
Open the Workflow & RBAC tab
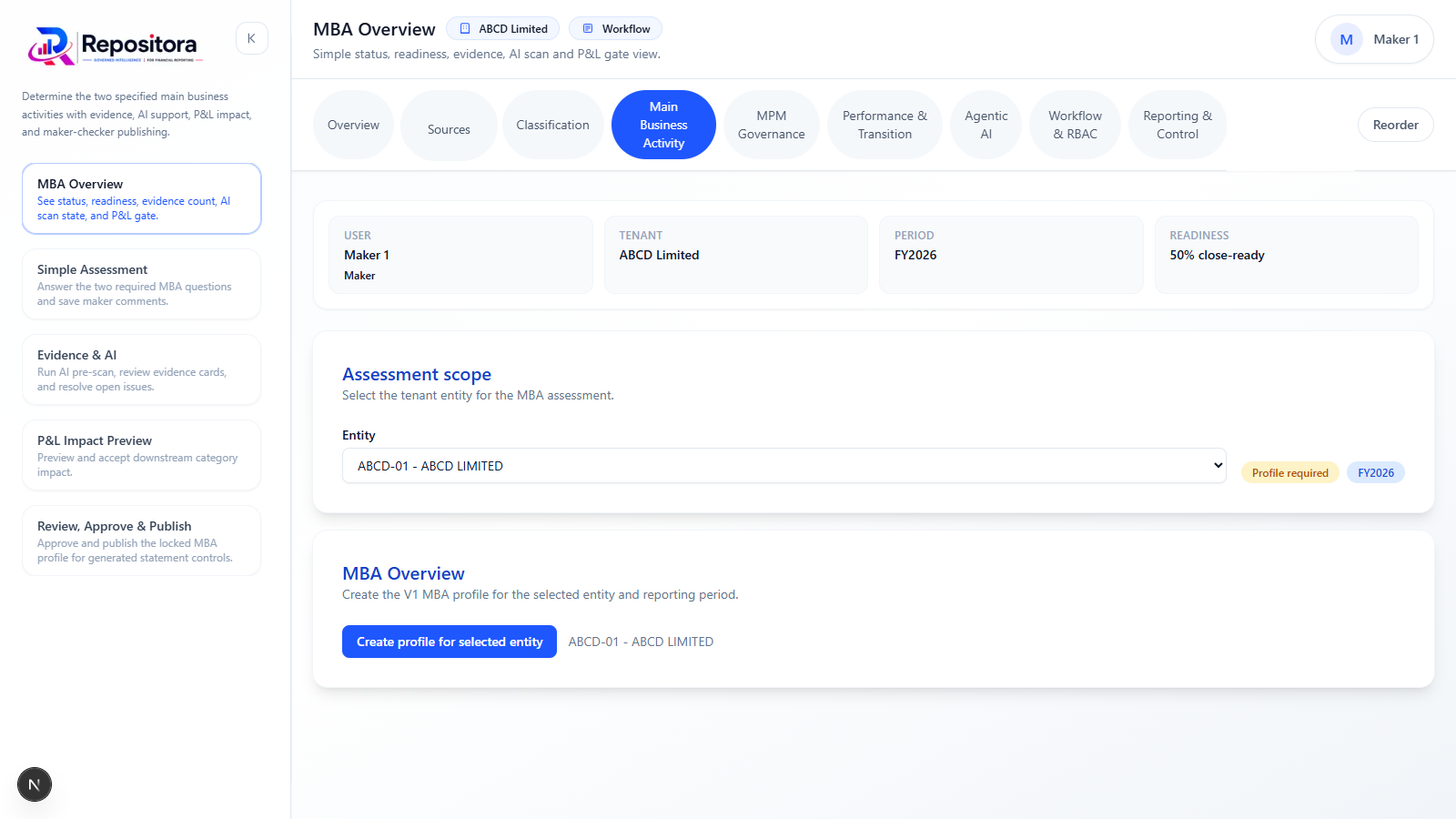(1075, 125)
